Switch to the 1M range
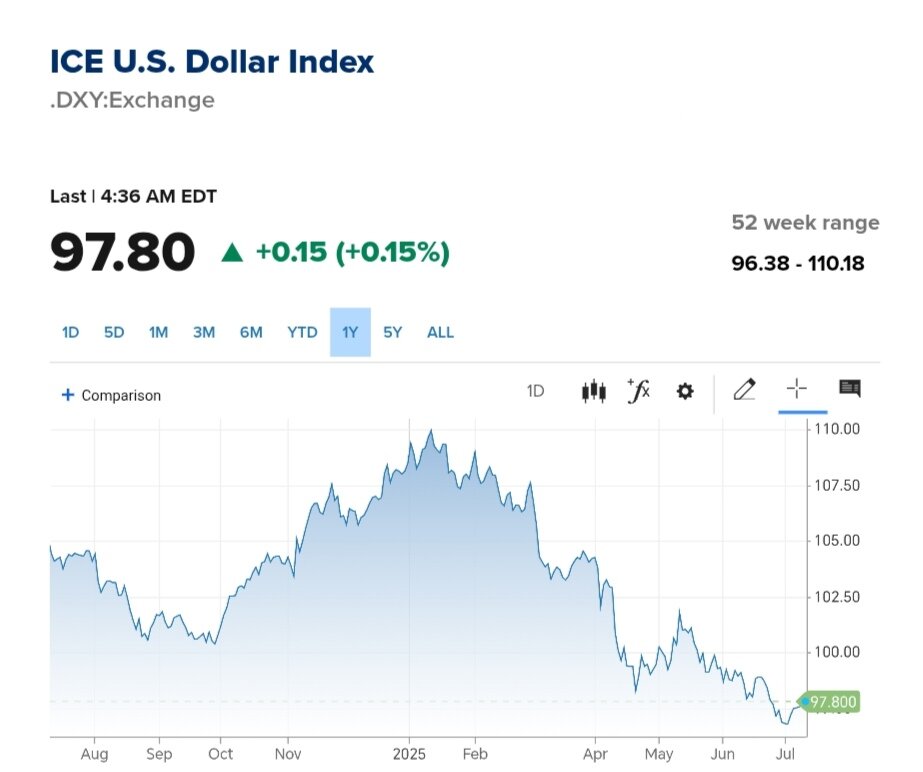Viewport: 923px width, 772px height. pyautogui.click(x=158, y=332)
